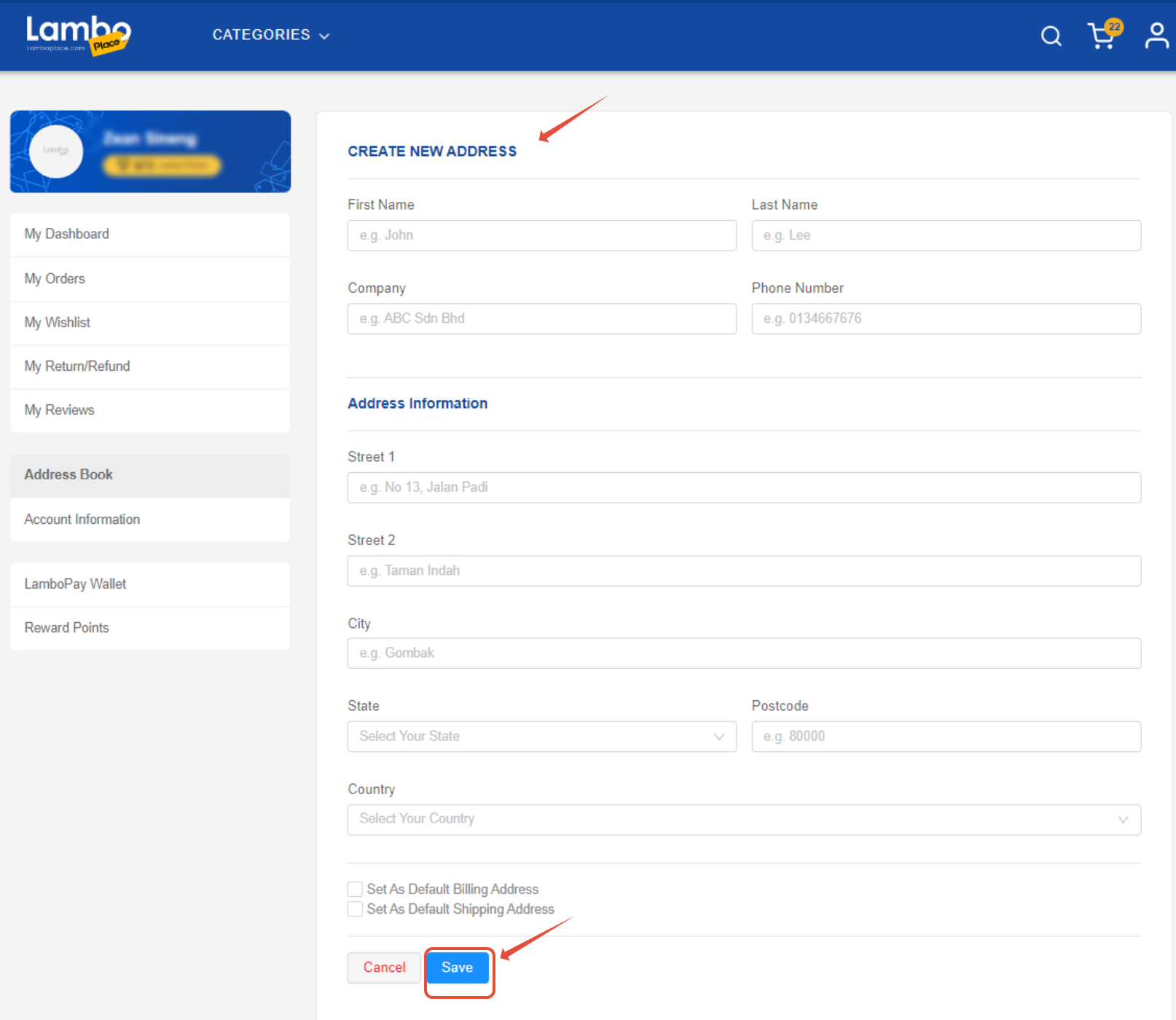Click the Save button
Viewport: 1176px width, 1020px height.
click(x=458, y=968)
